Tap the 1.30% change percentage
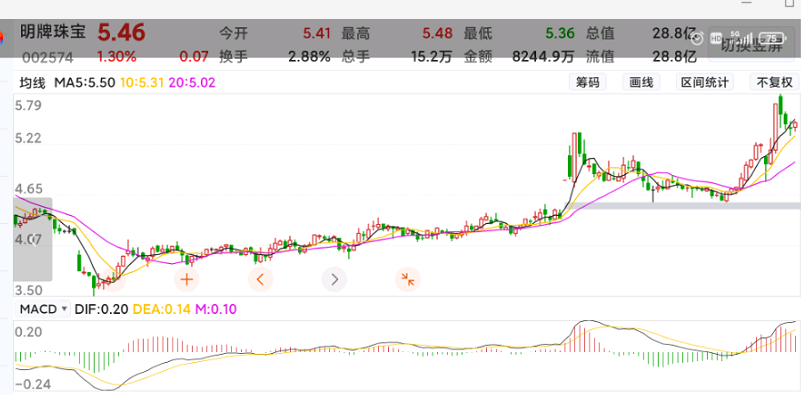801x395 pixels. (117, 57)
